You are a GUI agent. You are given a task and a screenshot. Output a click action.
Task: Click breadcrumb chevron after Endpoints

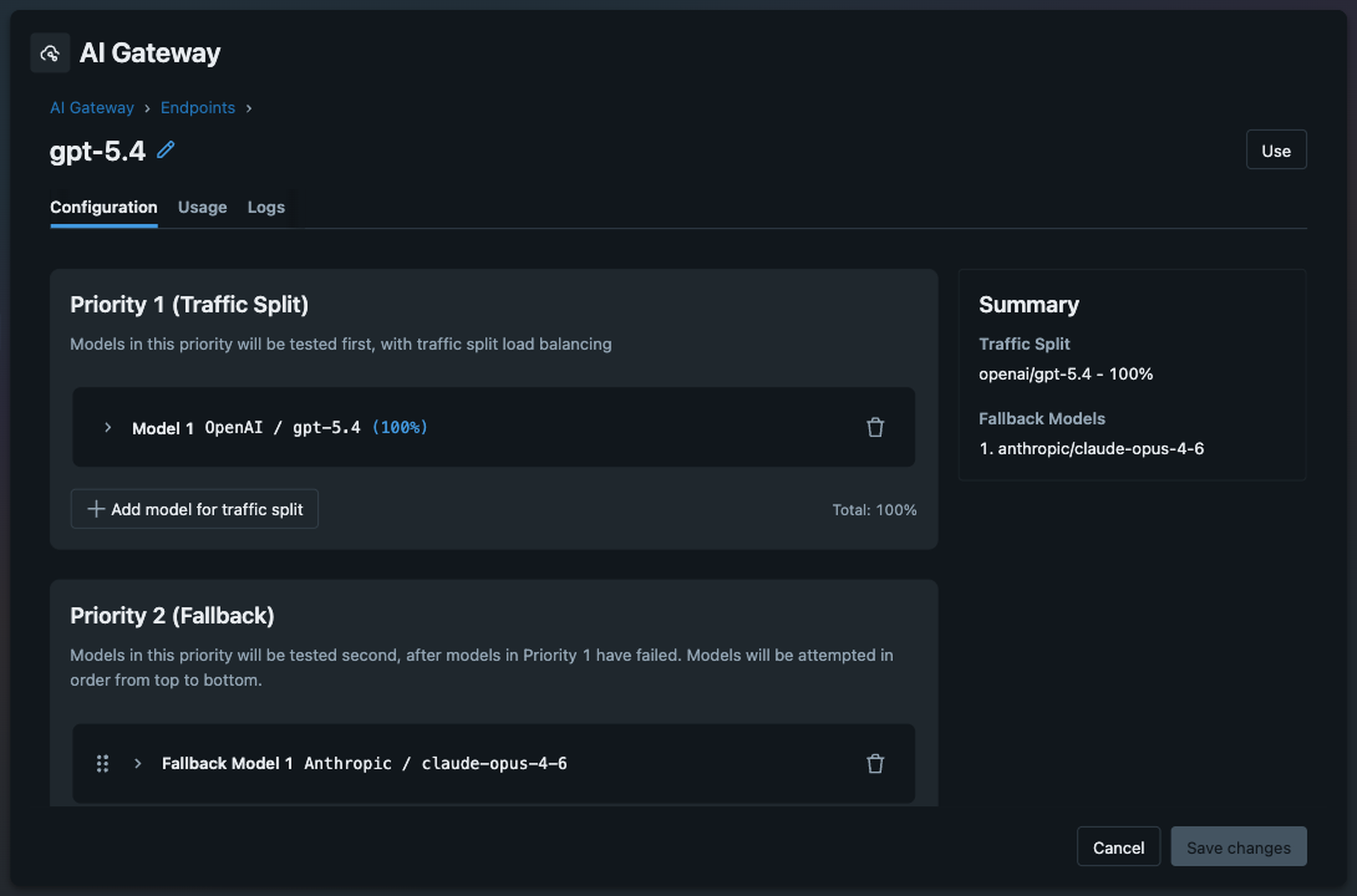tap(249, 108)
